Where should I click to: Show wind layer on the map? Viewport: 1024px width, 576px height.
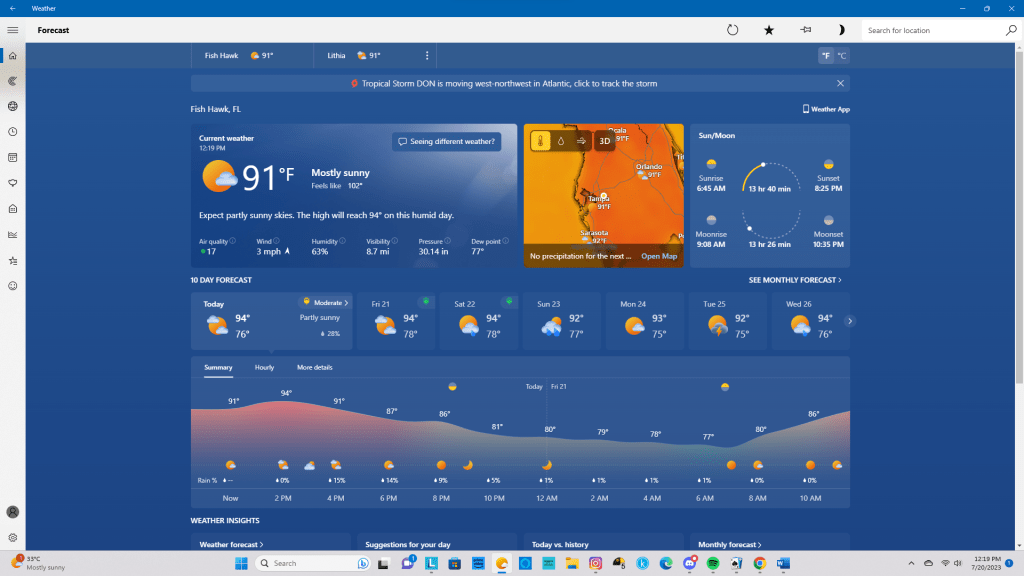(581, 141)
